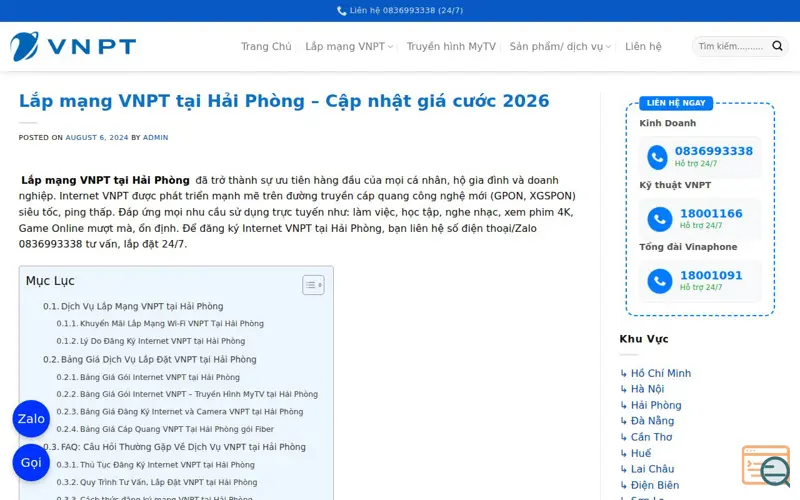Click the search magnifier icon
800x500 pixels.
click(x=777, y=46)
